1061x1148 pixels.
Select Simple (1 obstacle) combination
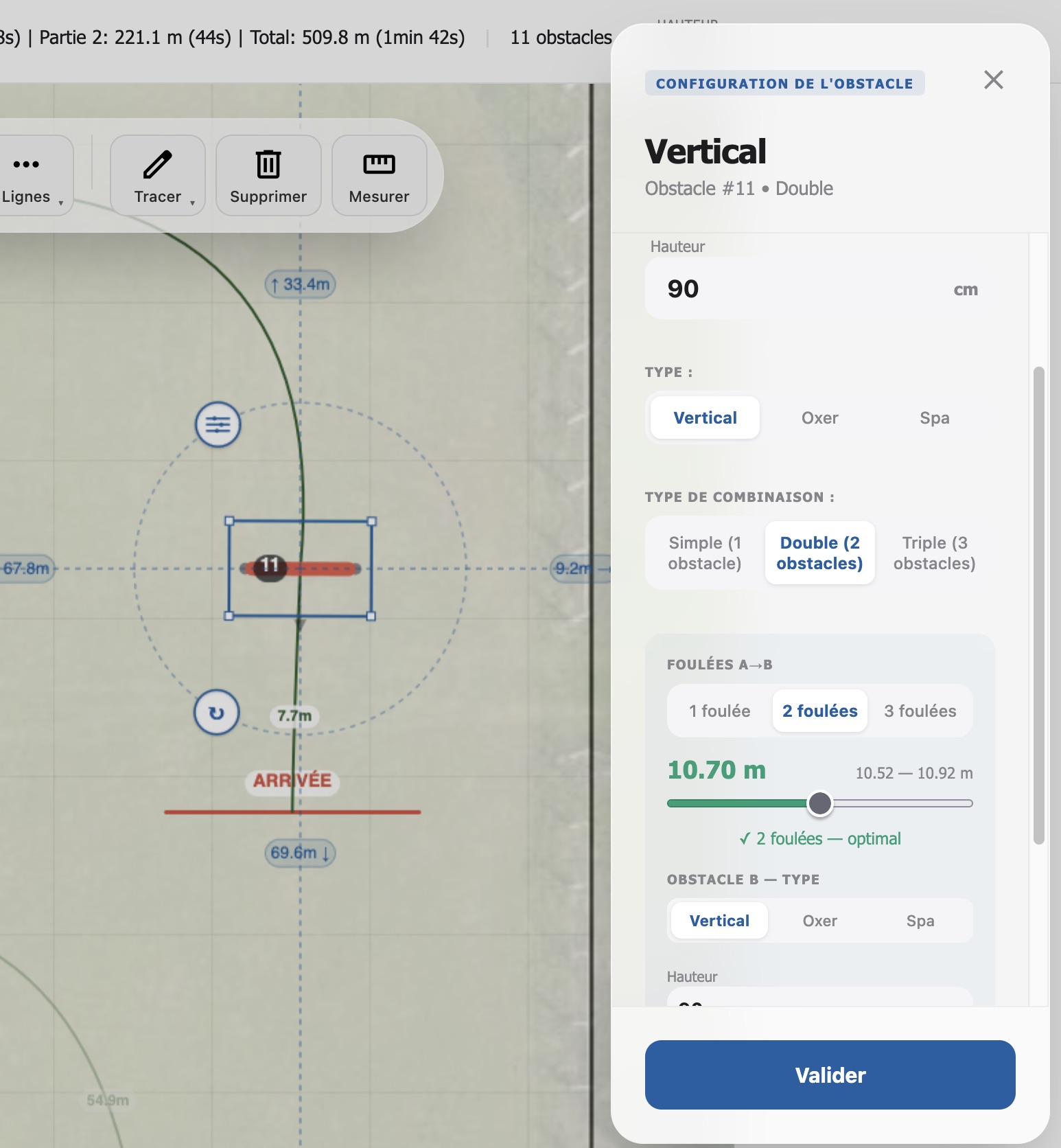pos(705,553)
